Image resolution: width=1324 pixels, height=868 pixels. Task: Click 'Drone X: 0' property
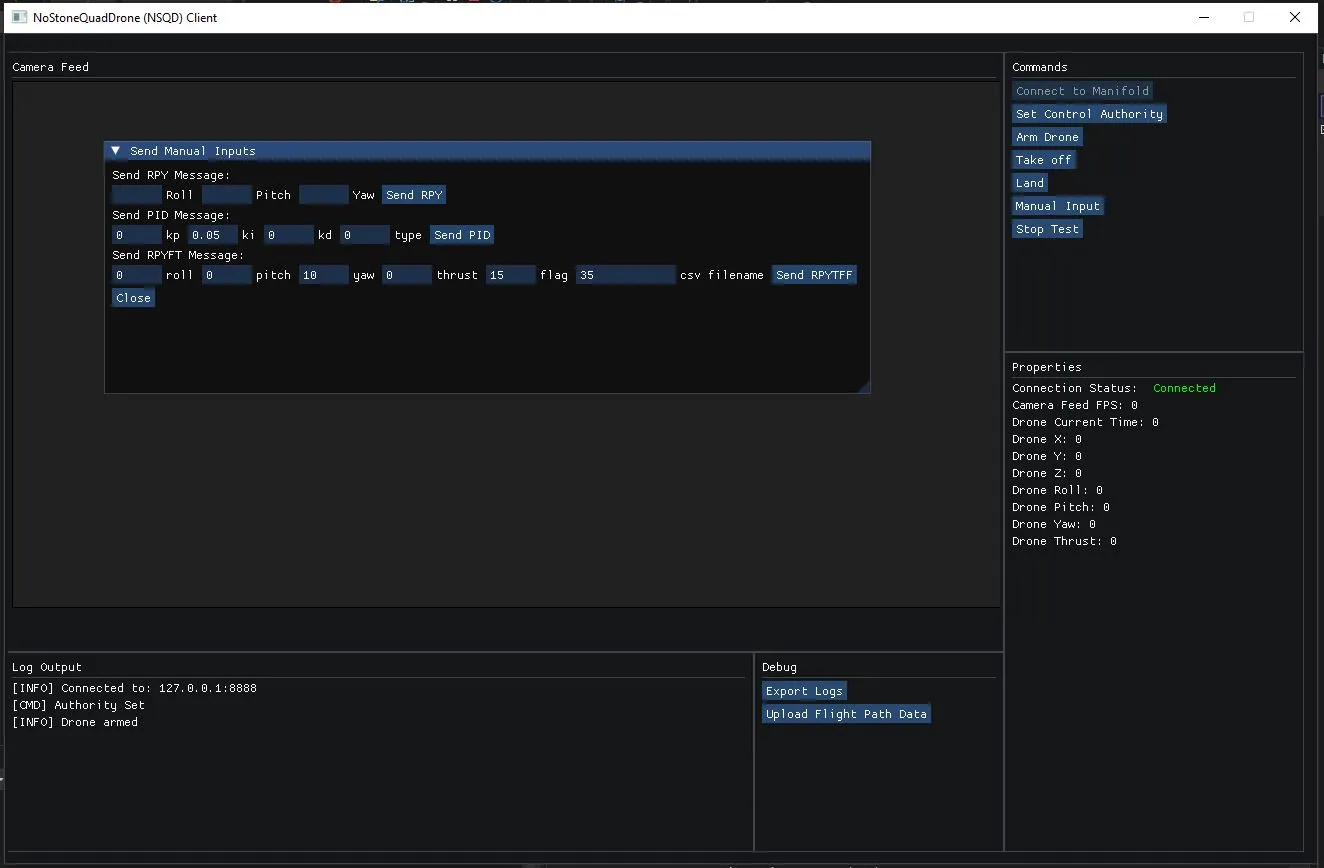pyautogui.click(x=1047, y=439)
